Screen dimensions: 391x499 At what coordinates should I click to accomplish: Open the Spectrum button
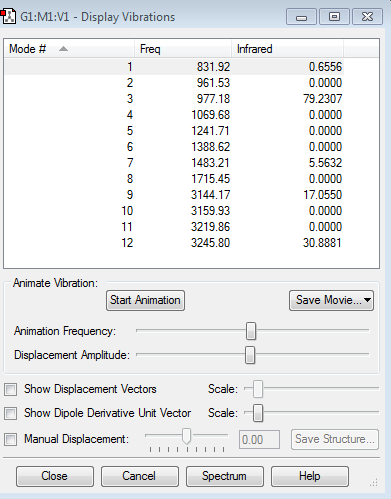click(225, 476)
